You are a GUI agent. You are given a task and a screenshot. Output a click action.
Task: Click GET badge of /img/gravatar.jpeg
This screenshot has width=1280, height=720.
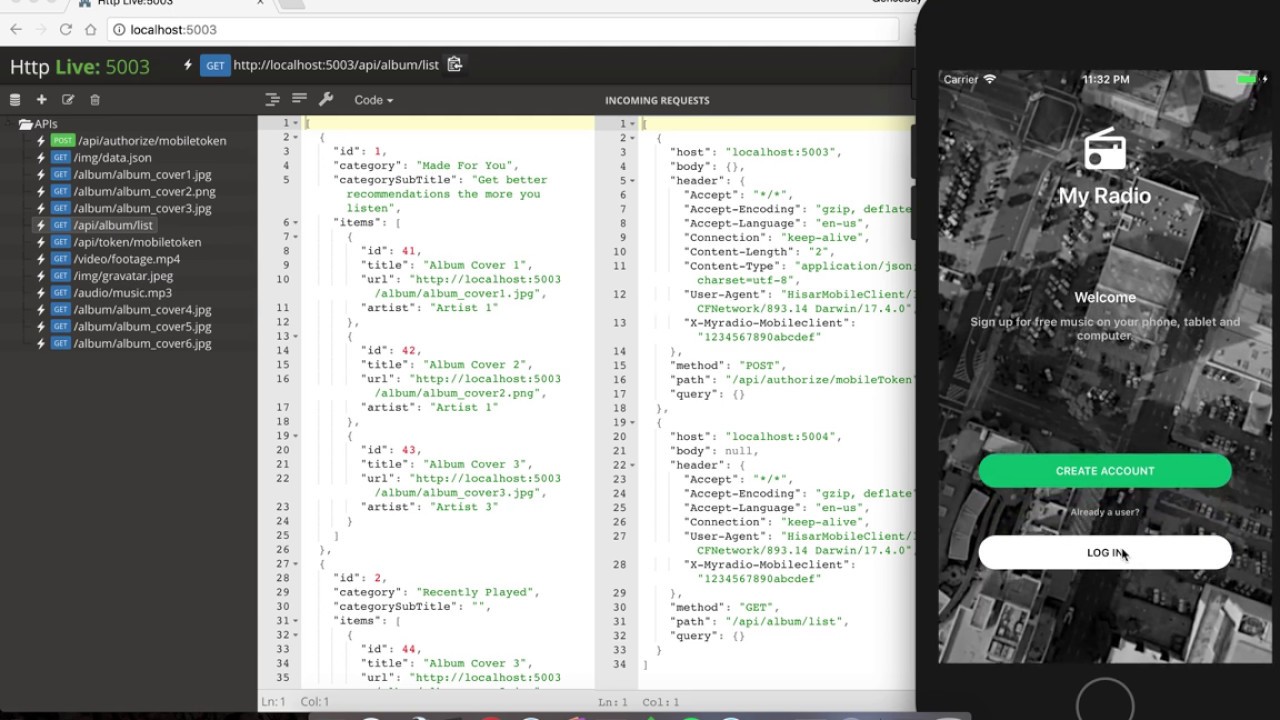coord(61,276)
